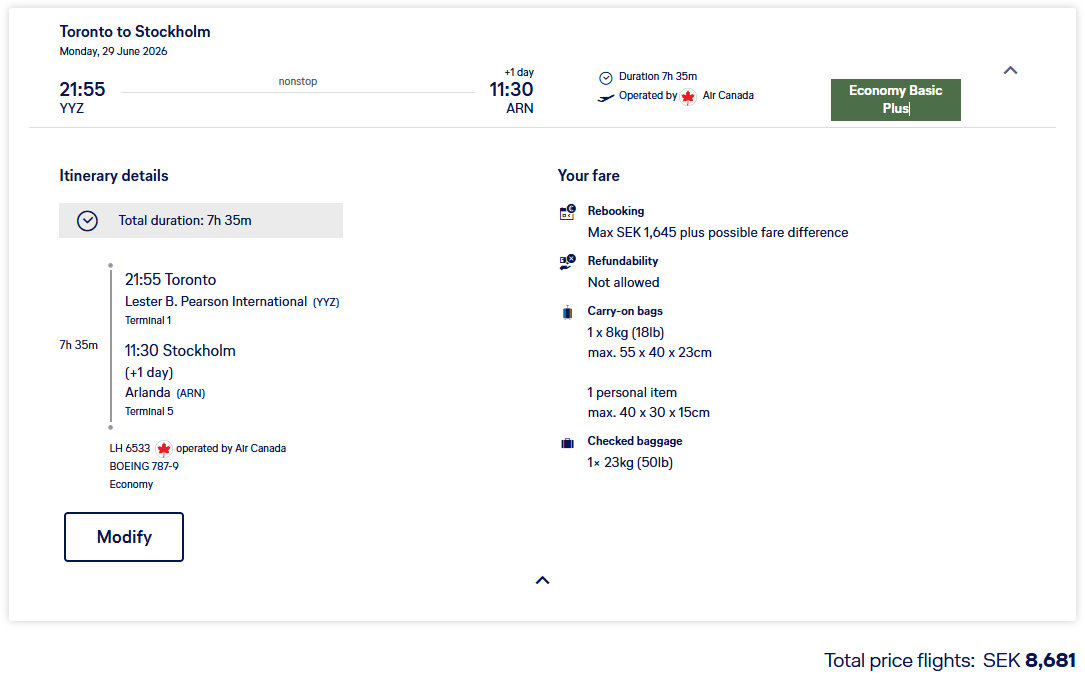Click the duration clock icon
Viewport: 1085px width, 680px height.
click(x=605, y=77)
